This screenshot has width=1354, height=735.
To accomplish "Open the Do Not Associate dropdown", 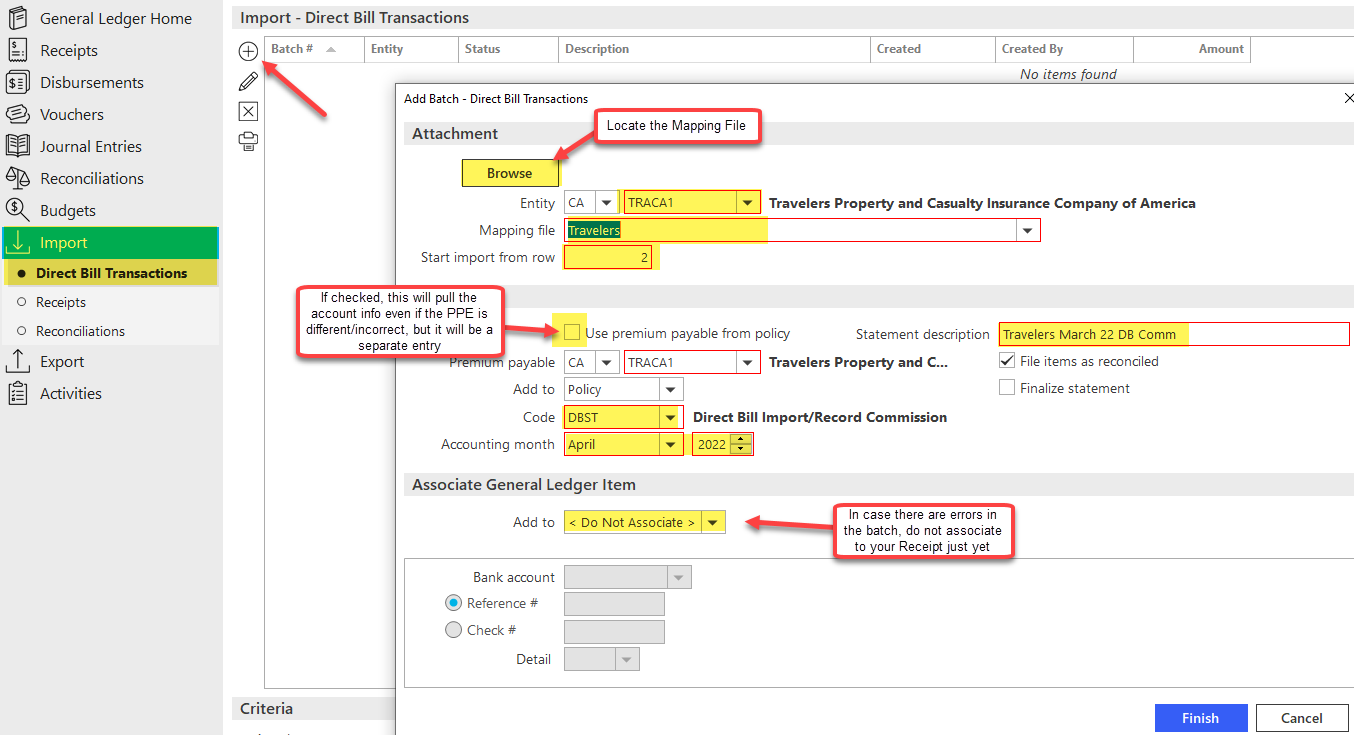I will point(713,522).
